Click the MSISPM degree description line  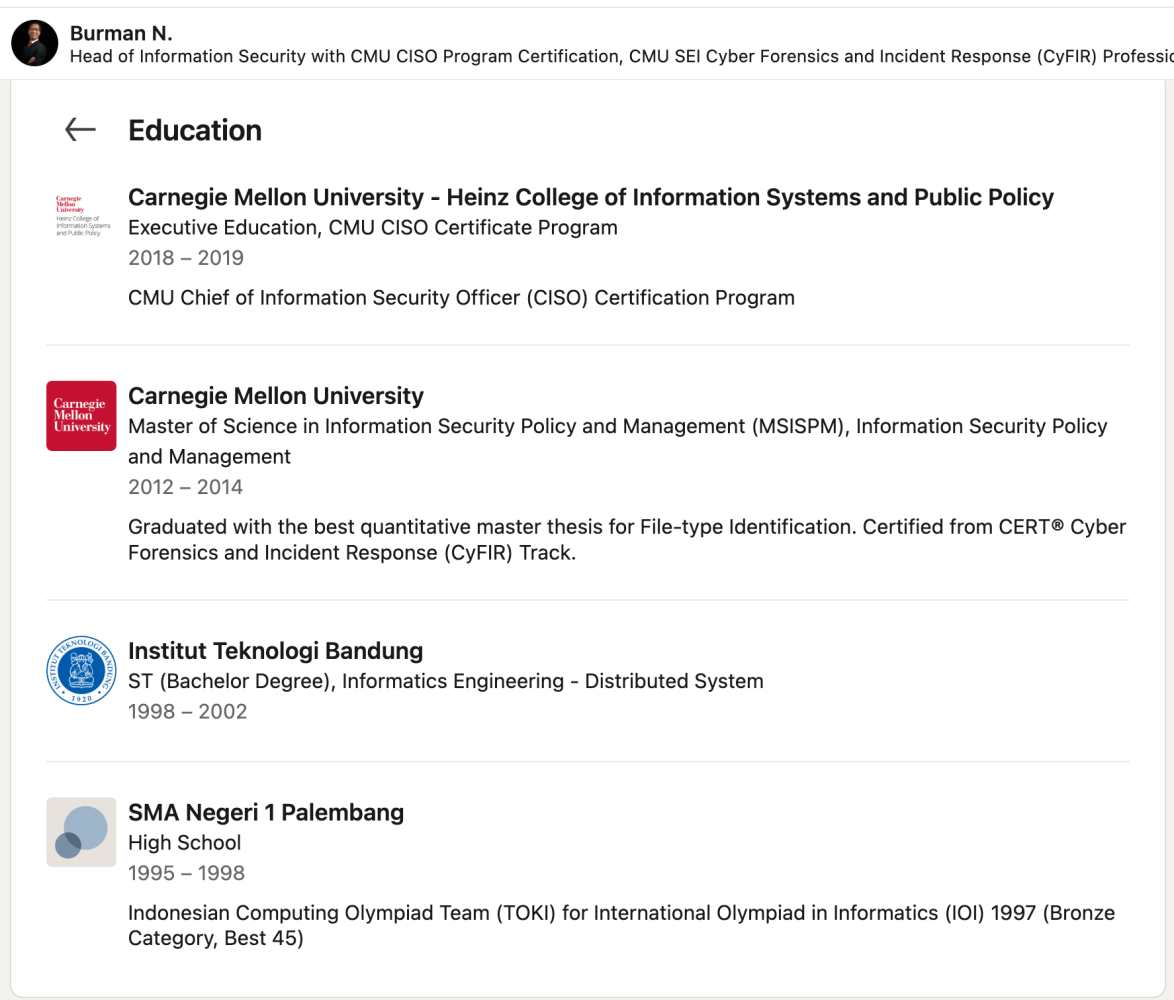click(x=618, y=441)
